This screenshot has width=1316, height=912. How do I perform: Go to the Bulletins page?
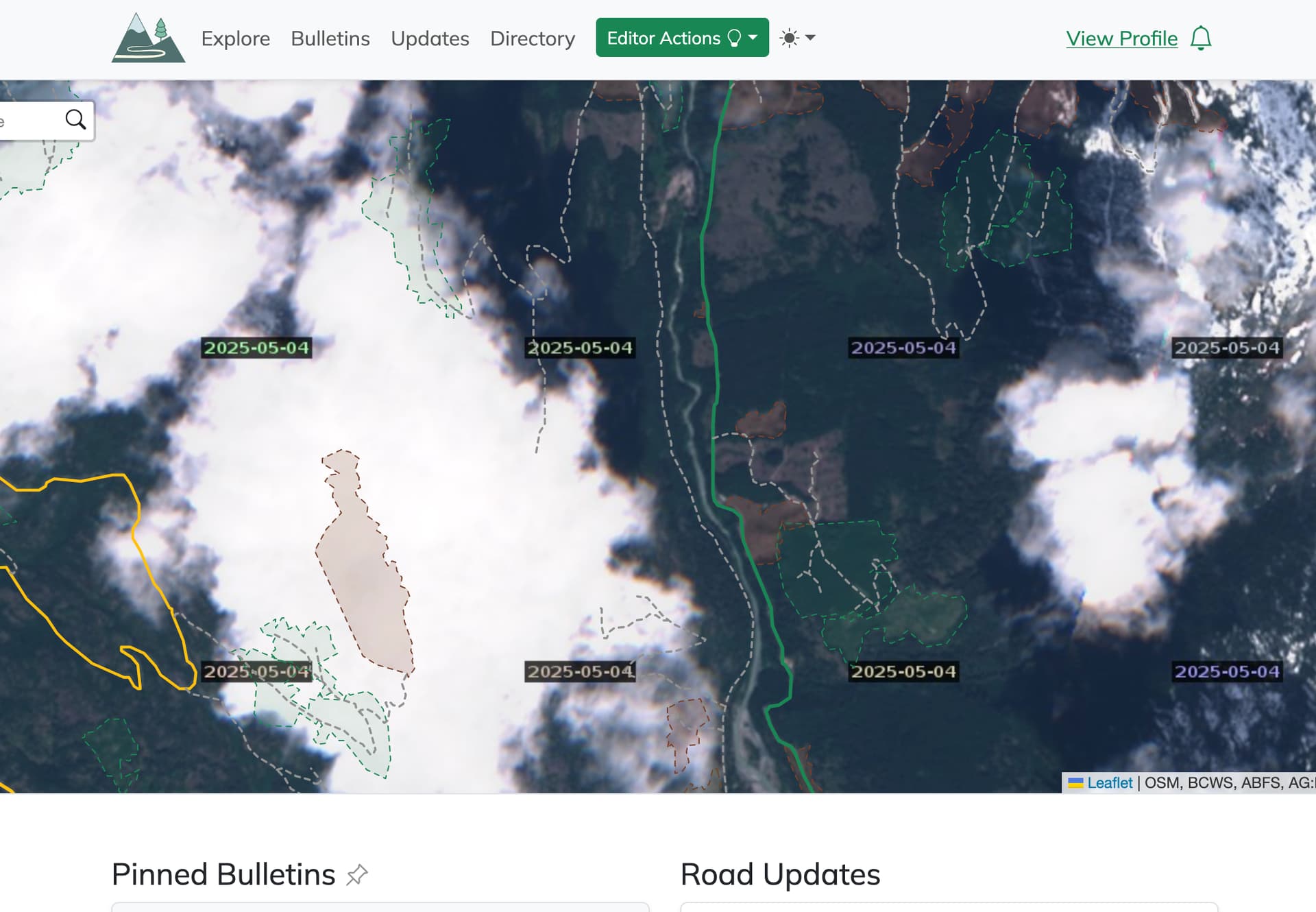click(330, 38)
